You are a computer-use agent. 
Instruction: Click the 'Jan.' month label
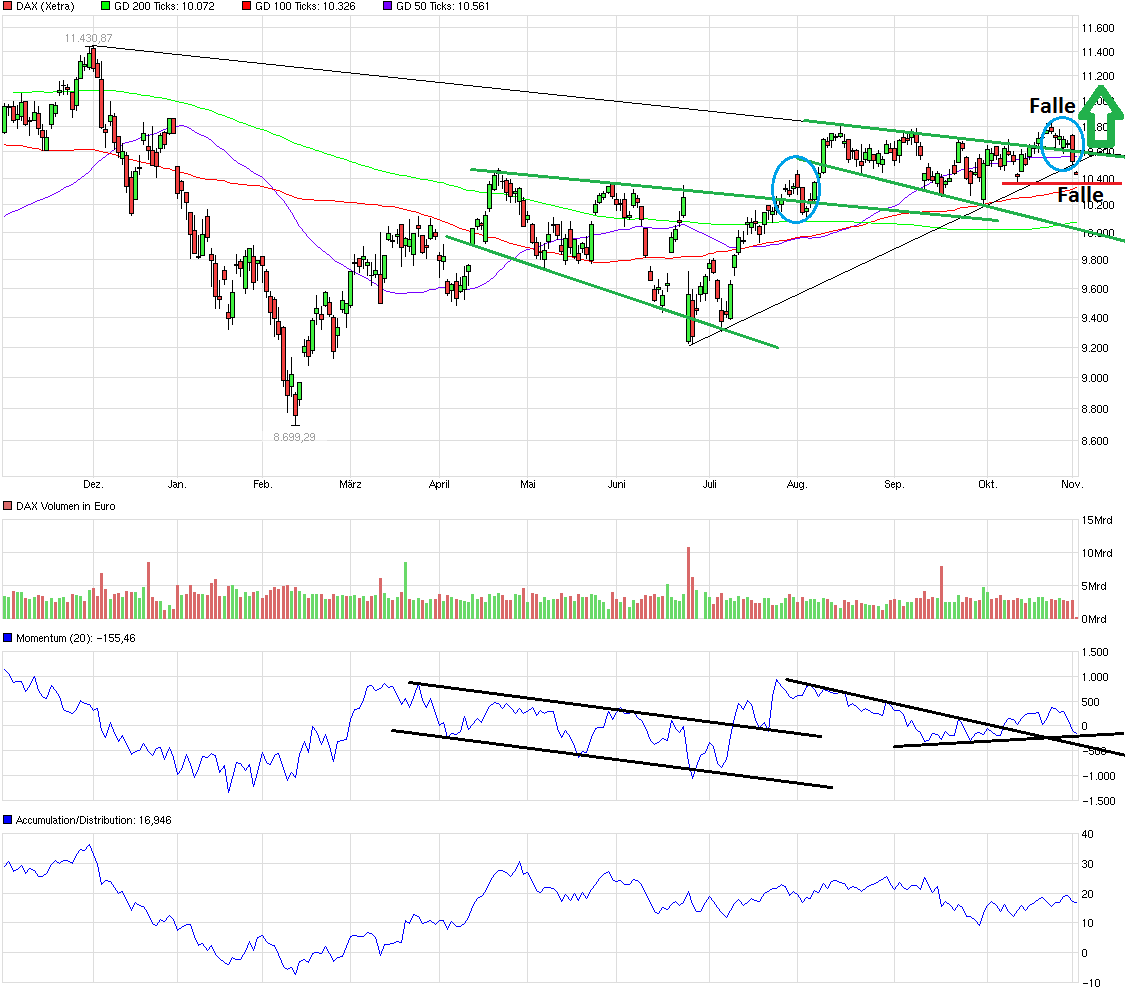coord(177,484)
